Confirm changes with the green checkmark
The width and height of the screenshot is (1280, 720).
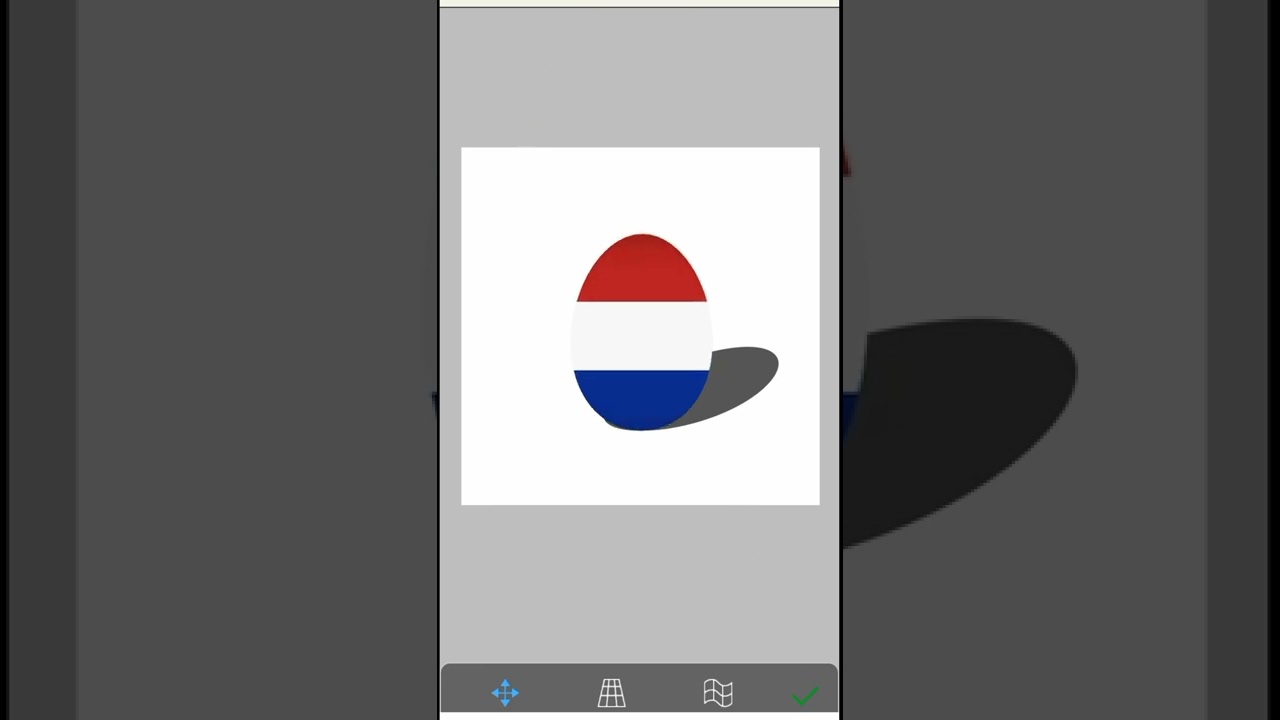coord(805,695)
